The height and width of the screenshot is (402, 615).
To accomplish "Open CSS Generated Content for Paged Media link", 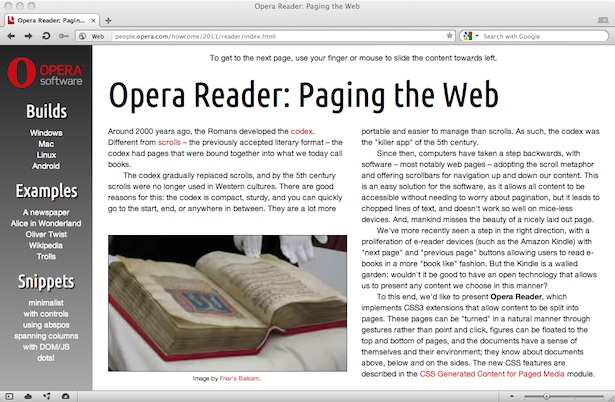I will point(492,374).
